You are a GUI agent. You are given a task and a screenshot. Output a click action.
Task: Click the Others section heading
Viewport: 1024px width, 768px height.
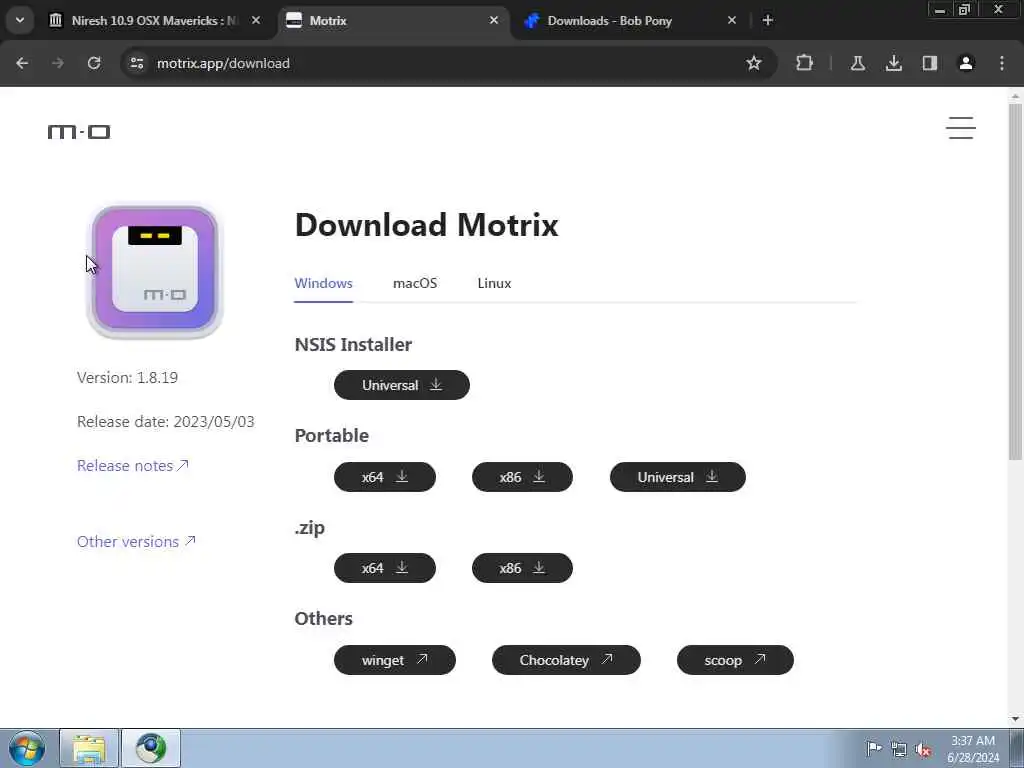tap(324, 618)
